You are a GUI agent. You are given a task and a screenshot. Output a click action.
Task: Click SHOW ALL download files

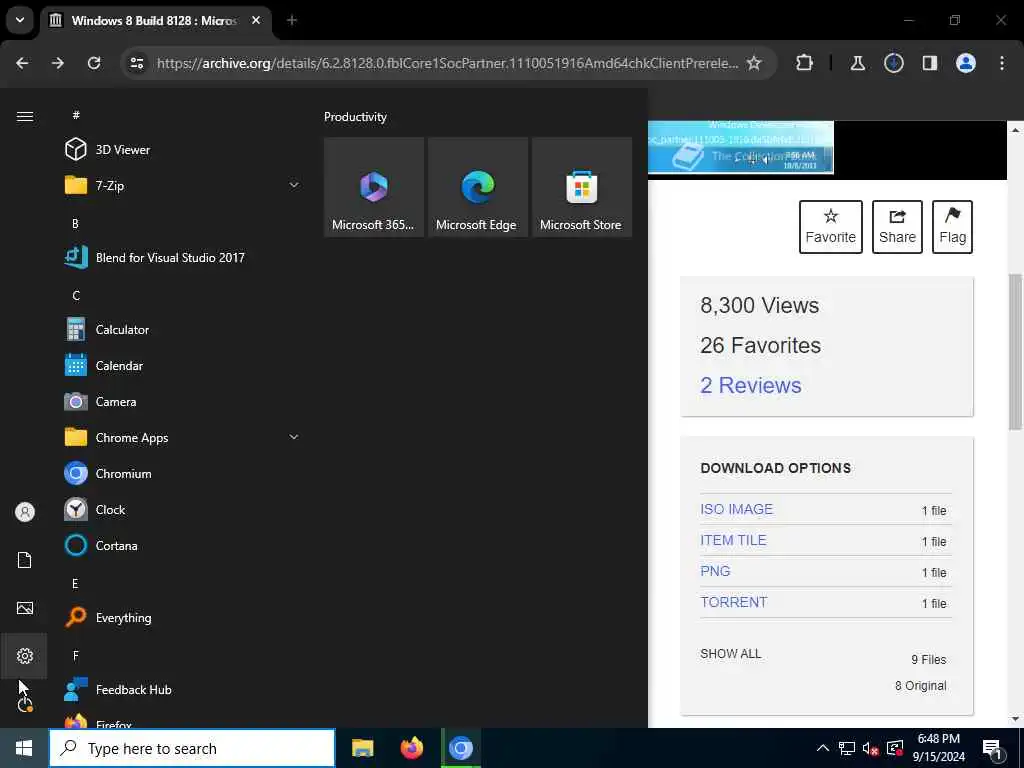[x=731, y=654]
